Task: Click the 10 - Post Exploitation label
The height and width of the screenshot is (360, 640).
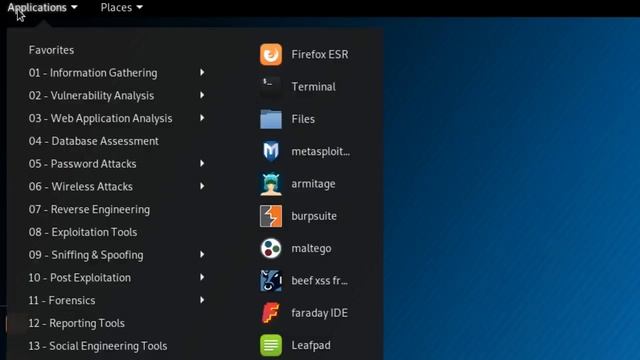Action: click(x=80, y=278)
